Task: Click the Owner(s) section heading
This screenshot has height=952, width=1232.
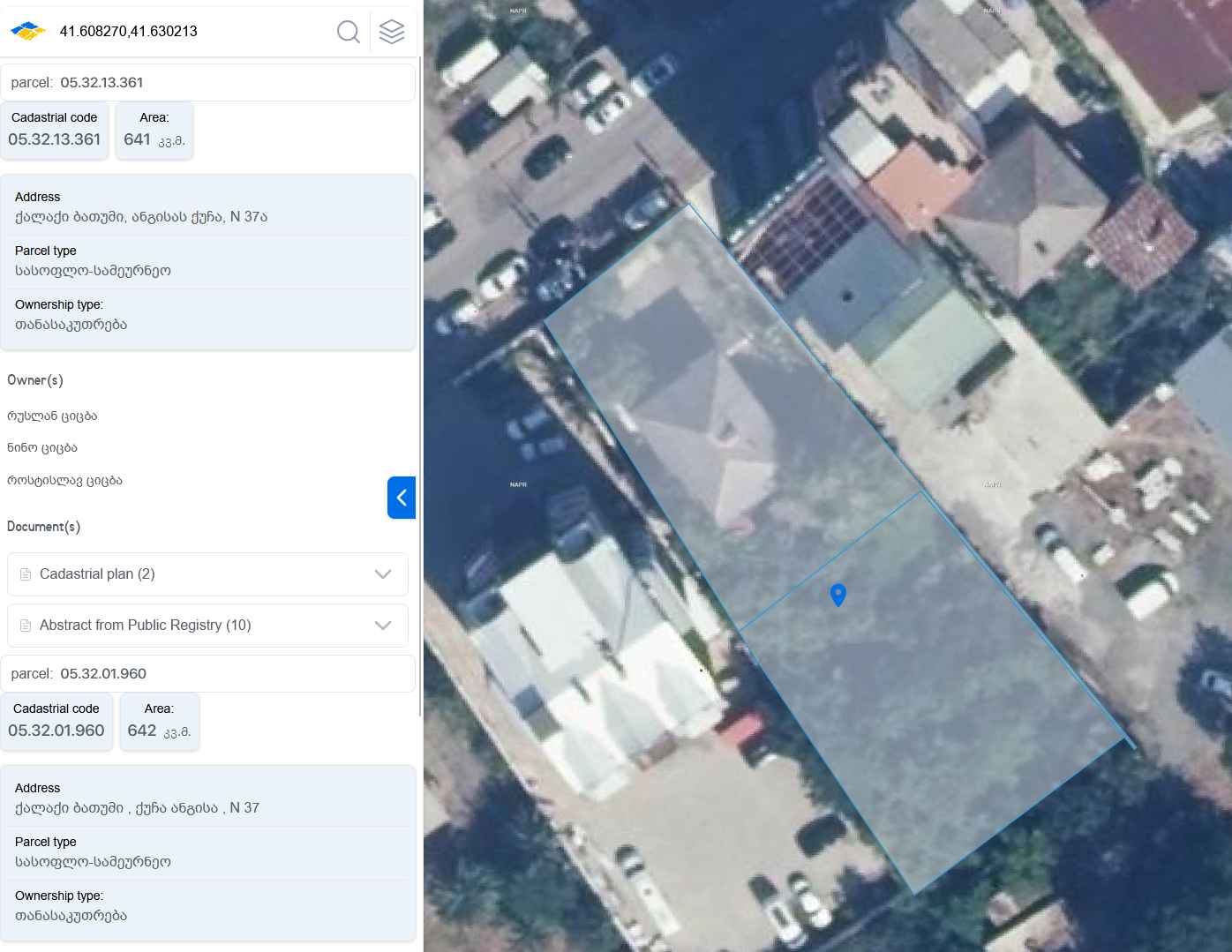Action: coord(35,380)
